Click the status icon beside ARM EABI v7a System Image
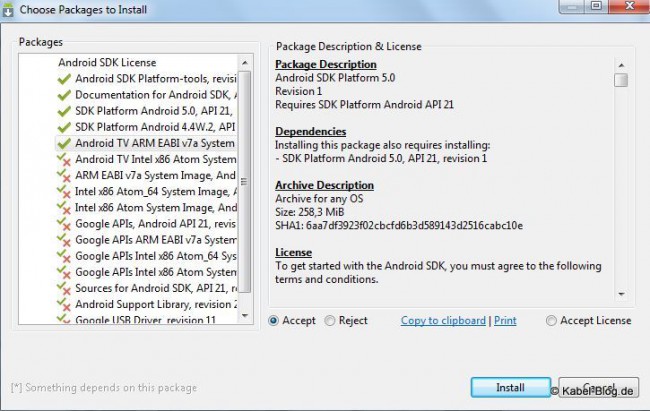 64,176
